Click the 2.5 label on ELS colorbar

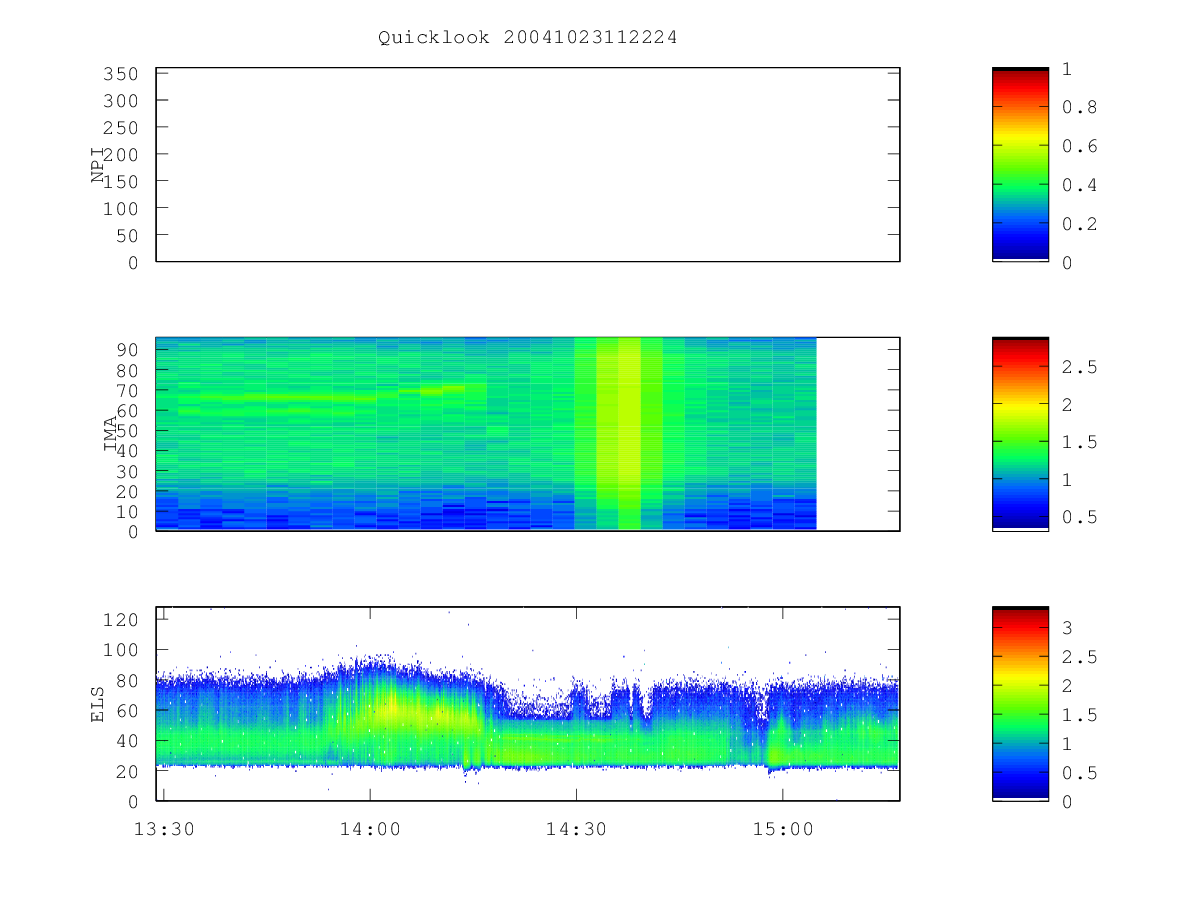coord(1079,657)
